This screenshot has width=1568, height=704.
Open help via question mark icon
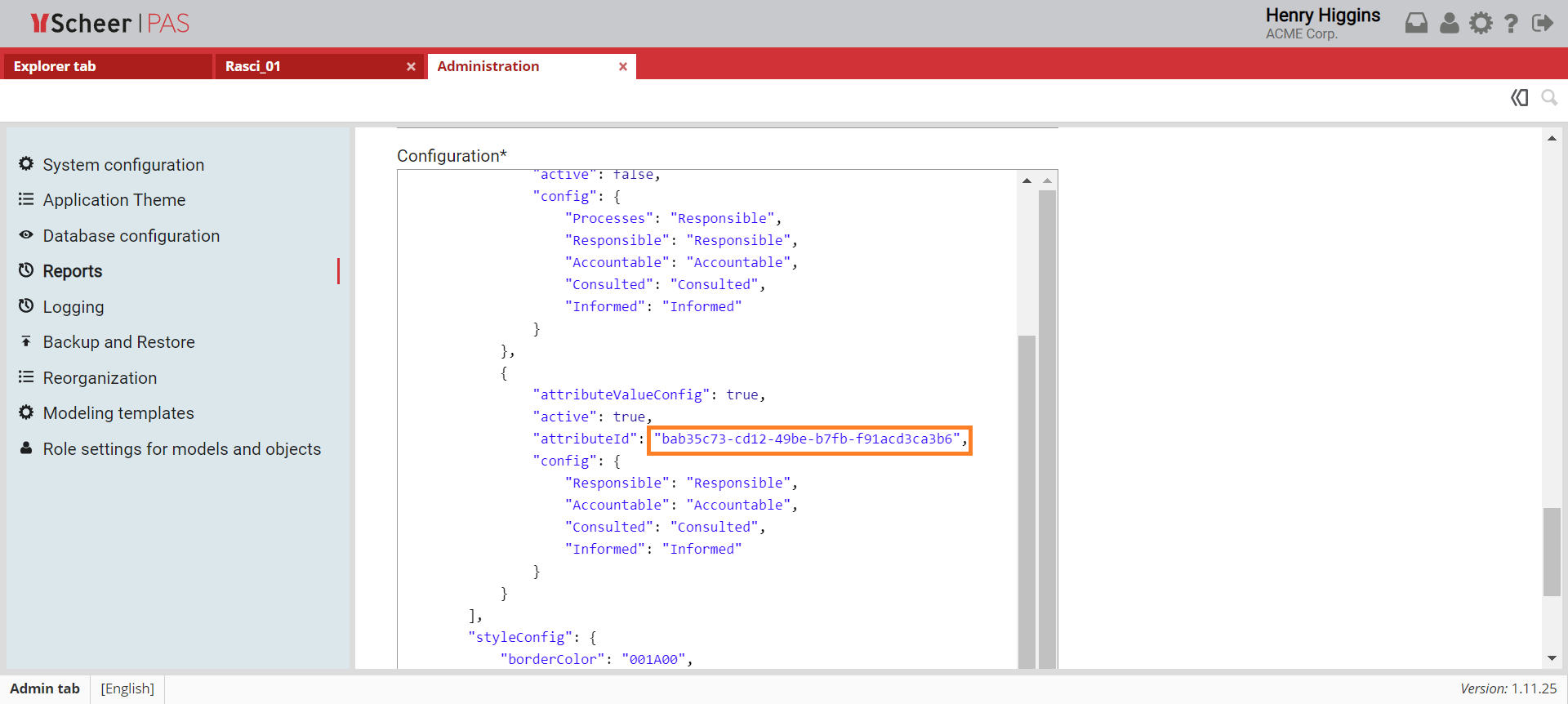[1511, 23]
